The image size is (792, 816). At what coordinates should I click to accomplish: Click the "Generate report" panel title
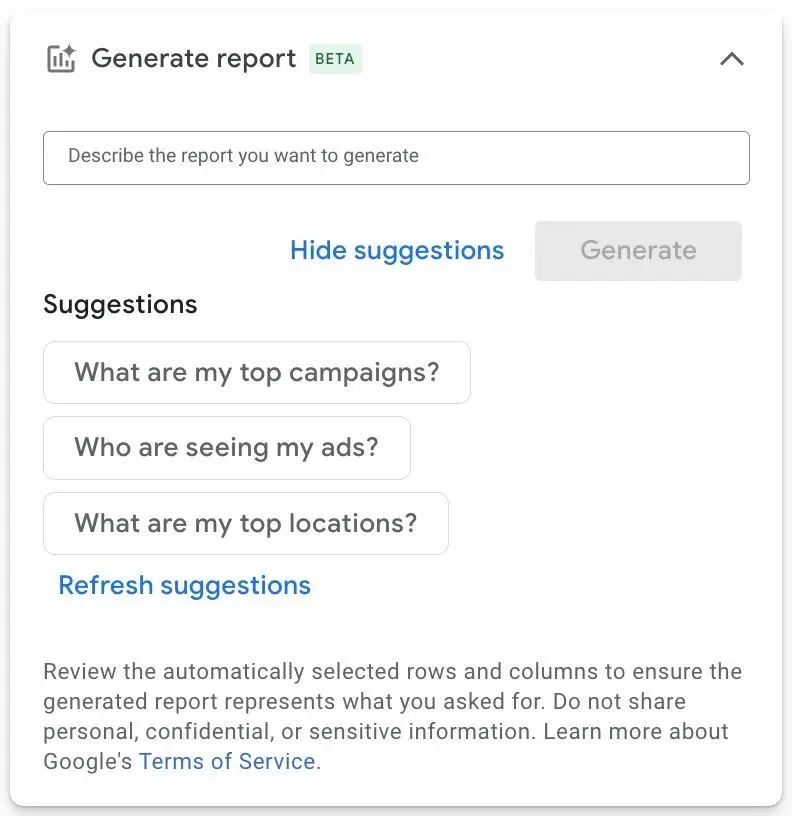(x=194, y=59)
